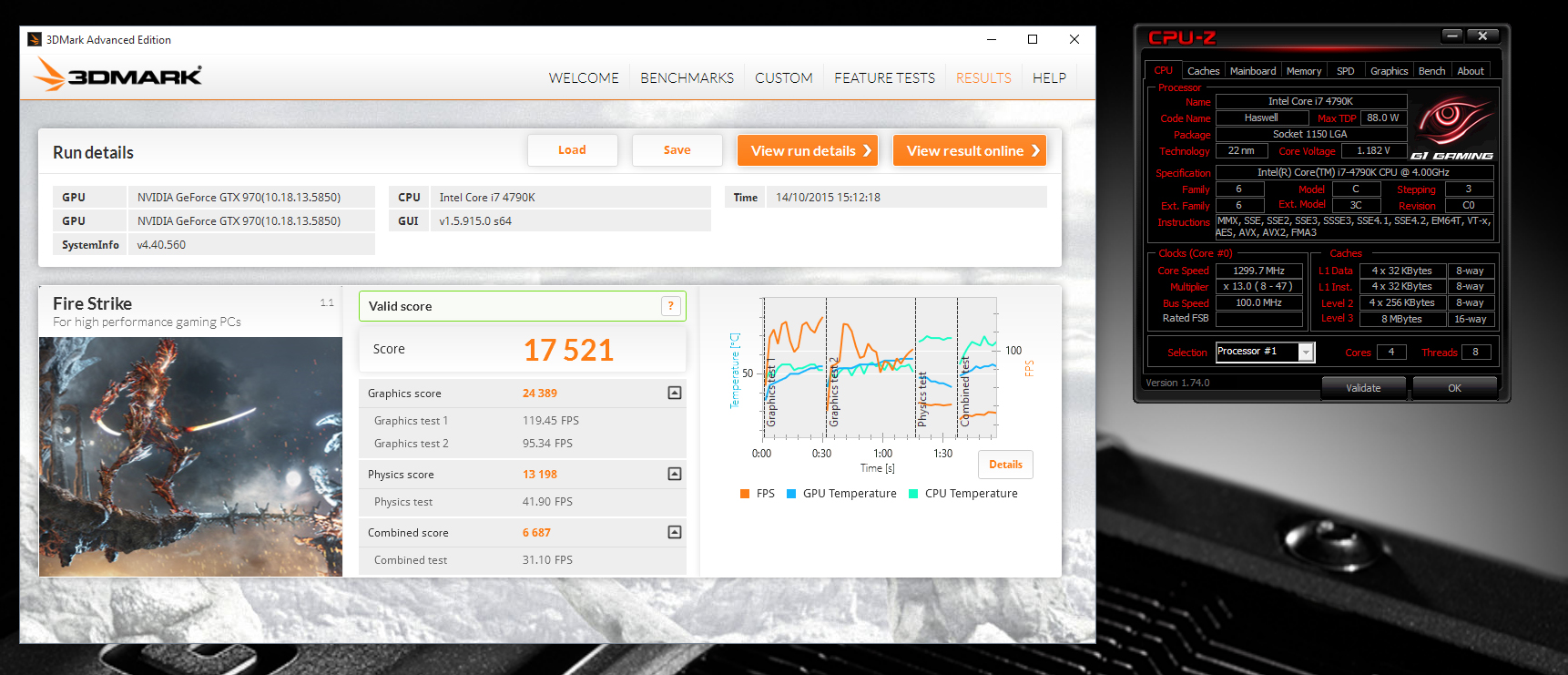This screenshot has height=675, width=1568.
Task: Open the HELP tab
Action: 1049,78
